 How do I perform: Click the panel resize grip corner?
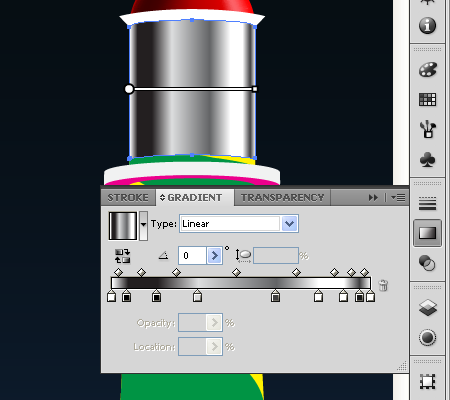[x=402, y=366]
